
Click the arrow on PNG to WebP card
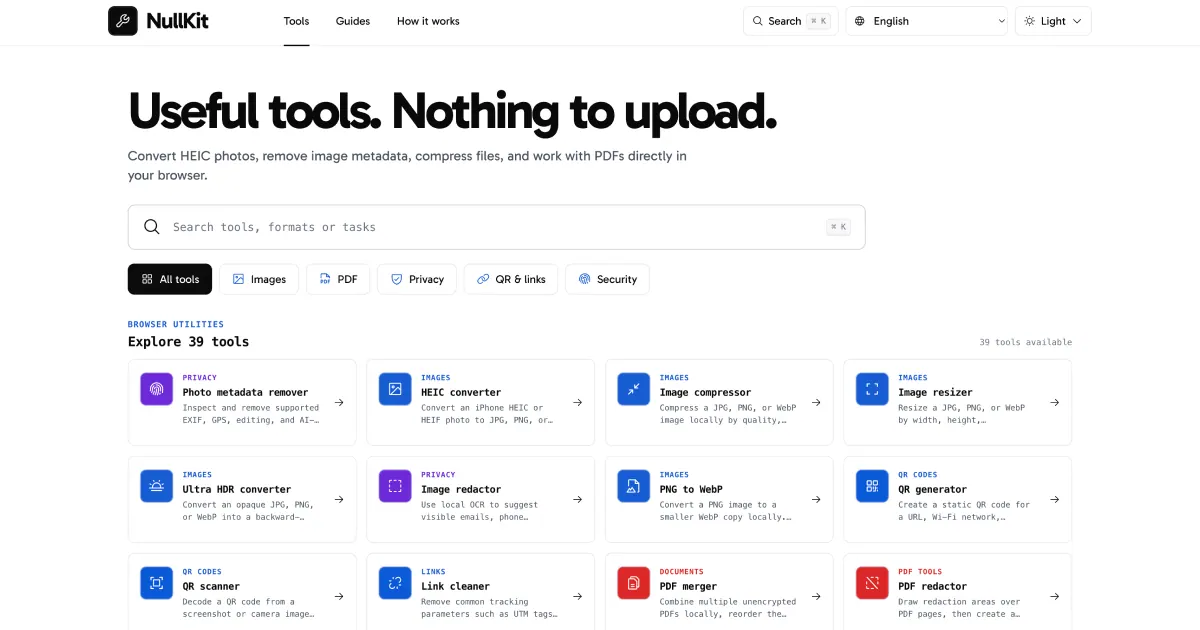coord(816,499)
